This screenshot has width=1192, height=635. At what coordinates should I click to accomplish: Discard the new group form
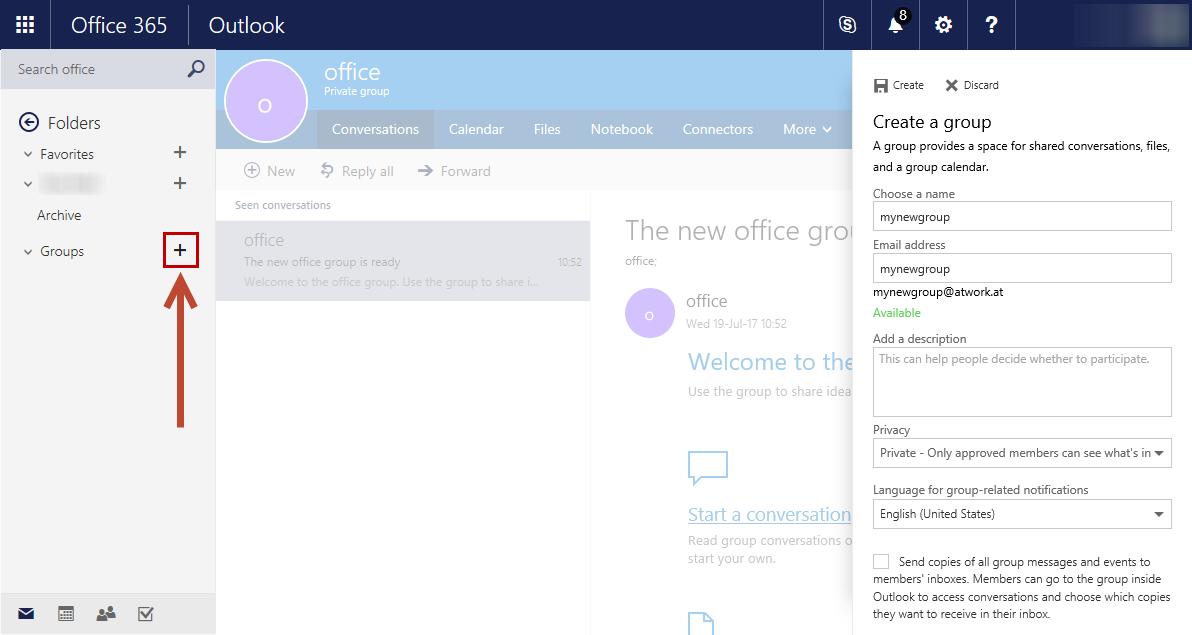click(x=971, y=85)
